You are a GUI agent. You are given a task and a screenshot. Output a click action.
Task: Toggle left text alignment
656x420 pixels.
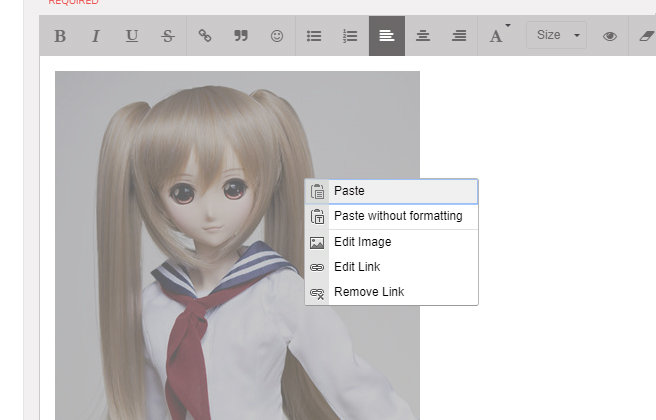(387, 36)
